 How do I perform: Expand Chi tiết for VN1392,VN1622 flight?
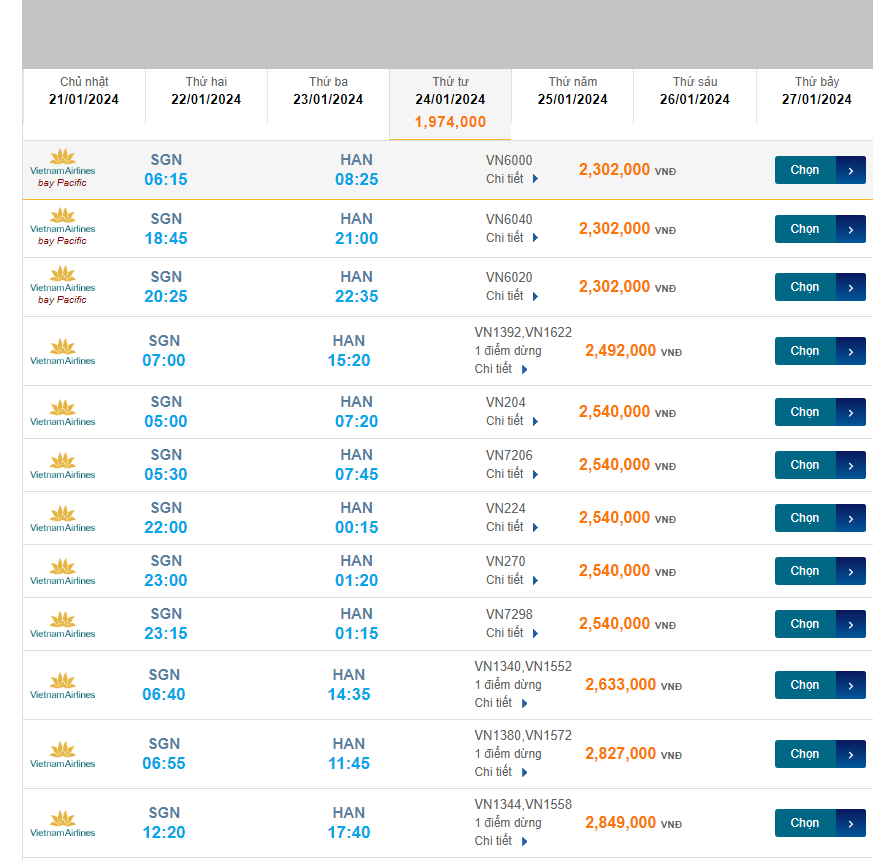point(500,369)
